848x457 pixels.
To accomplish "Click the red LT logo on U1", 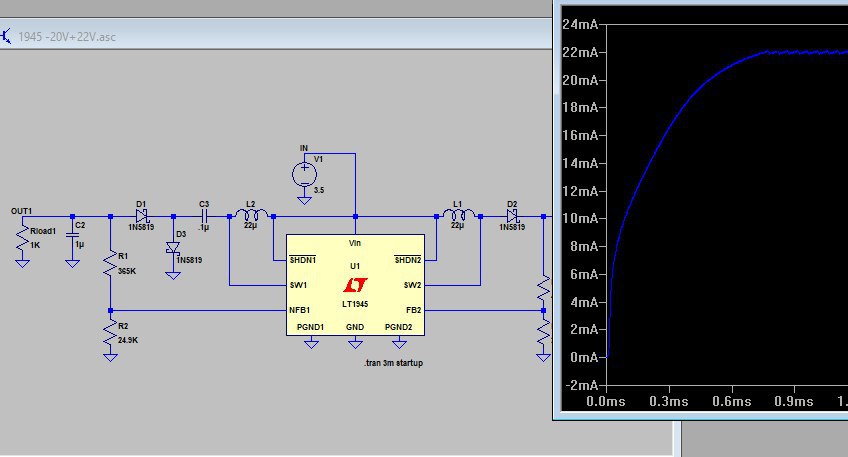I will (x=355, y=284).
